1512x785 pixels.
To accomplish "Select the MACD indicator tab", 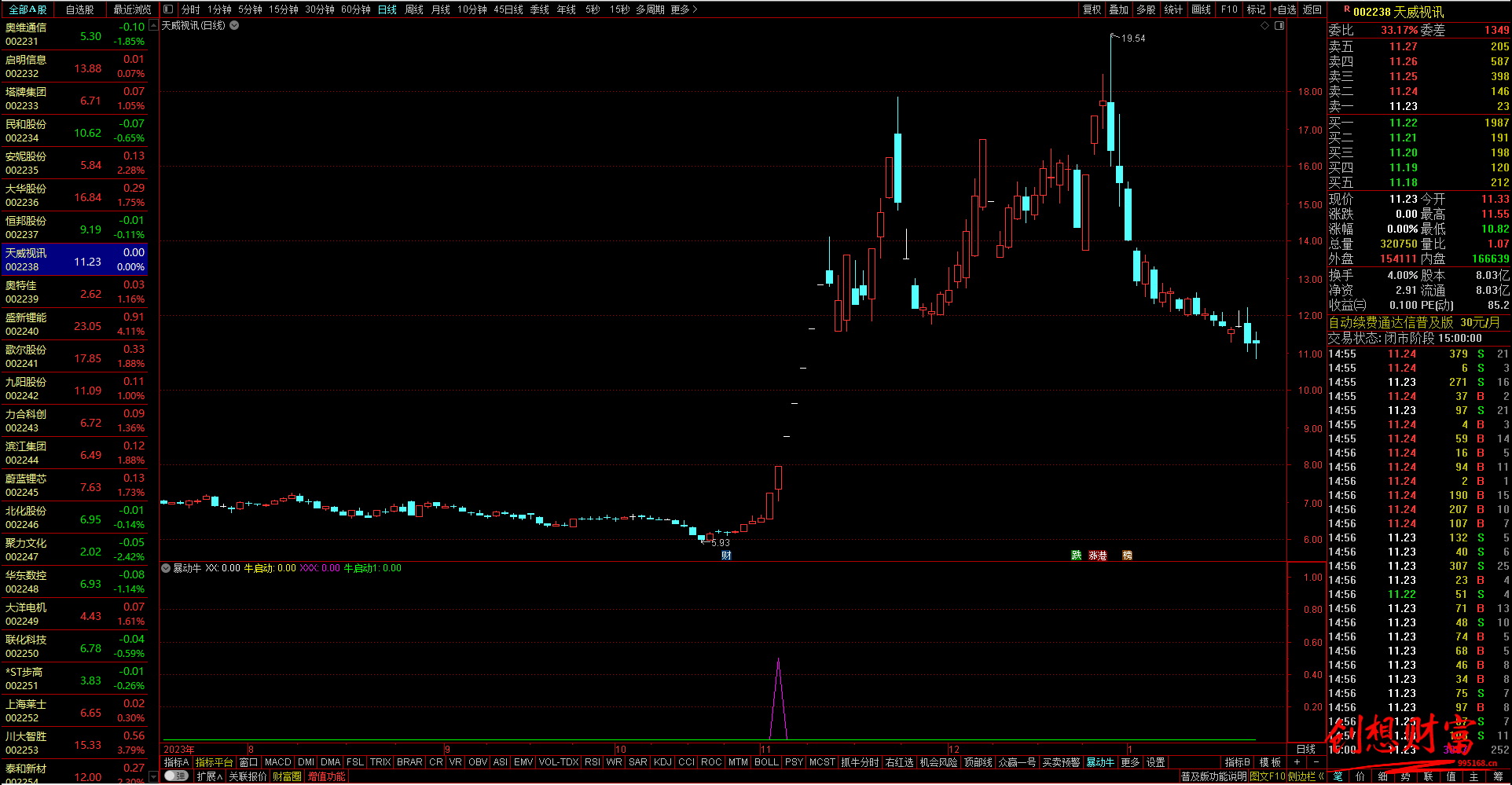I will [277, 762].
